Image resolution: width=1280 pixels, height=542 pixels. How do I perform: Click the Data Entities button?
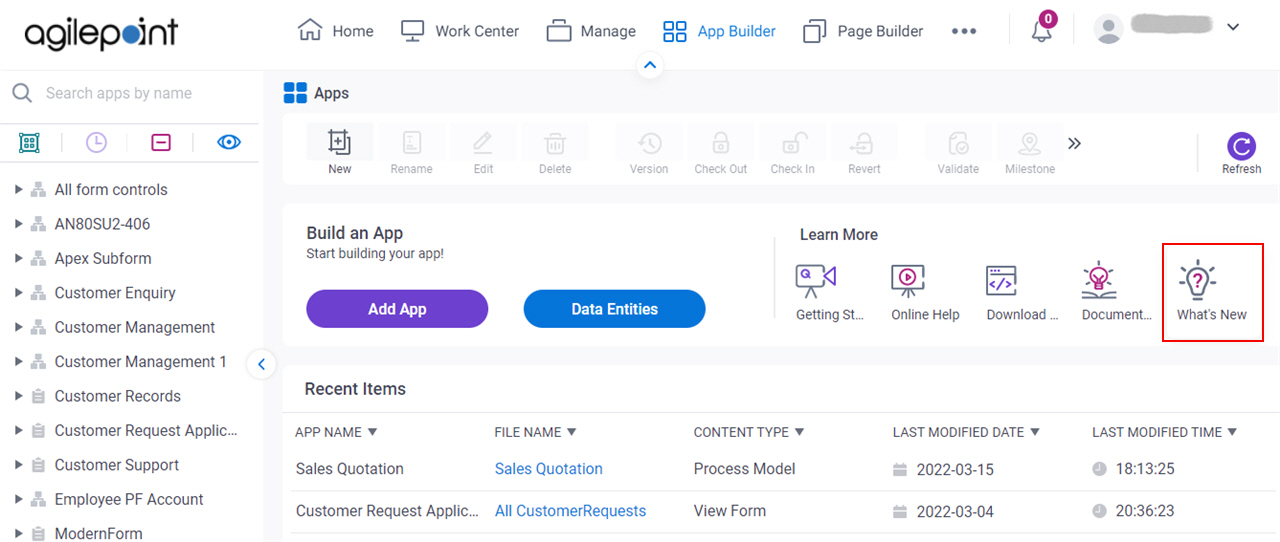click(x=614, y=309)
